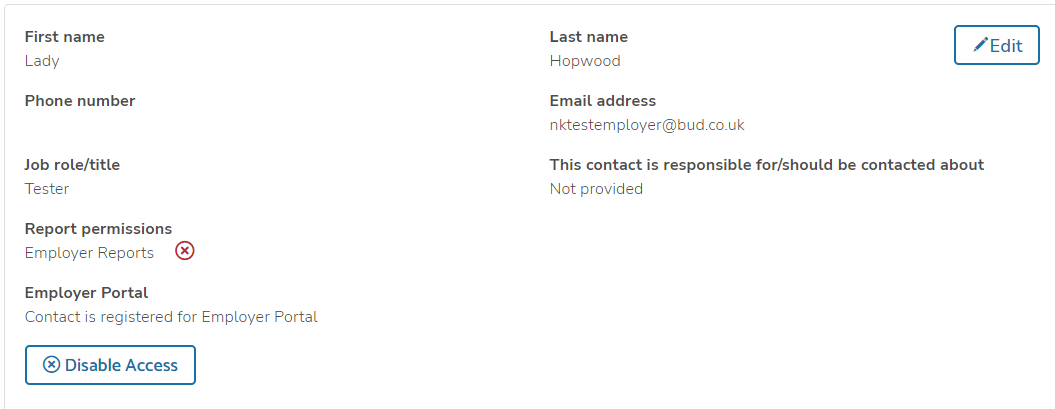Click the Employer Portal registration status text
Viewport: 1055px width, 409px height.
coord(171,317)
